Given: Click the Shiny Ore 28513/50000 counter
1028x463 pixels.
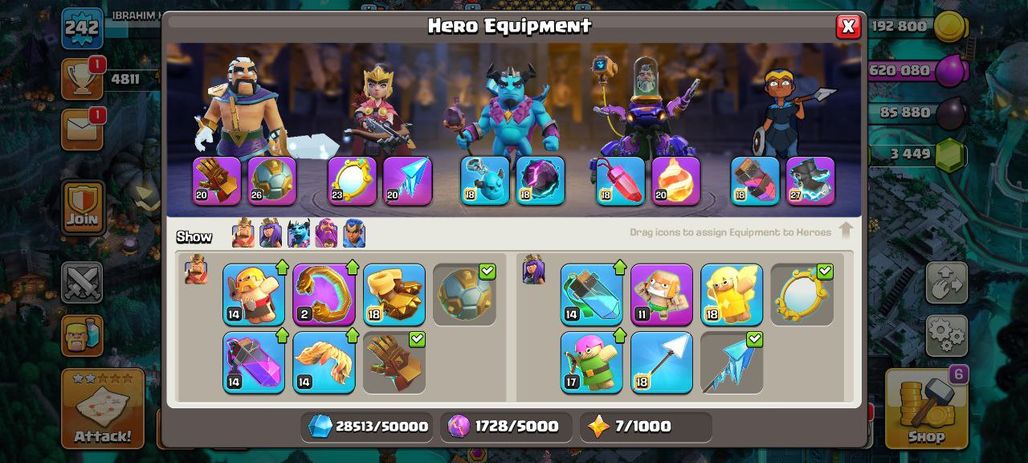Looking at the screenshot, I should [x=367, y=427].
